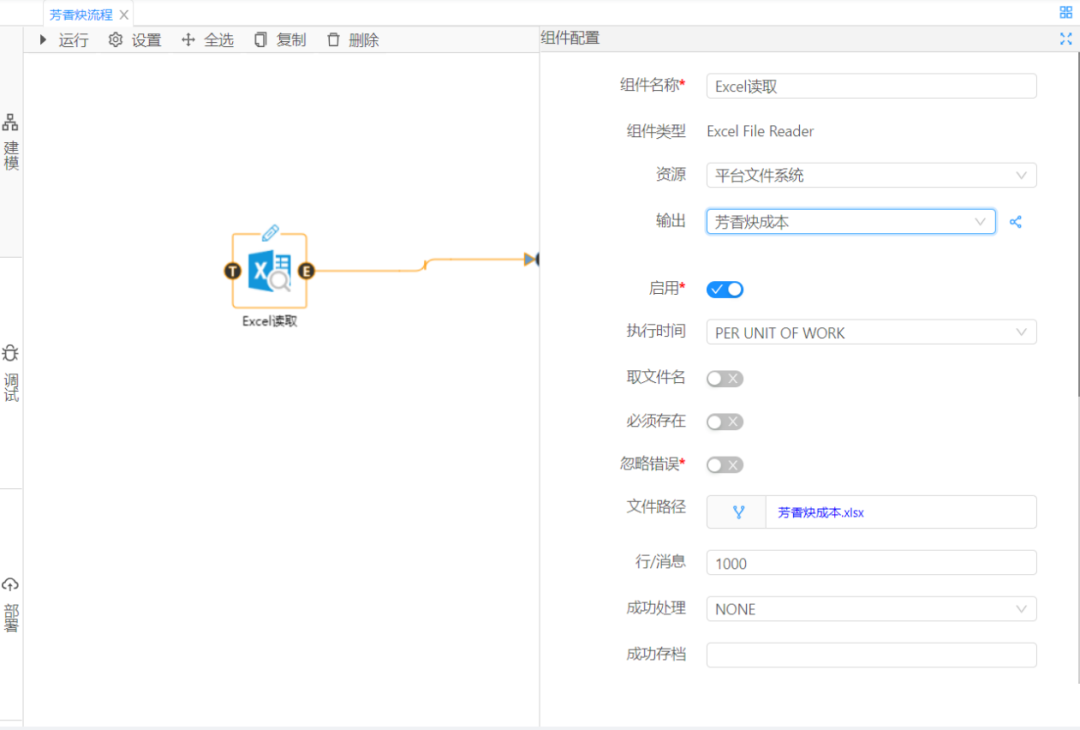Click the branch icon in 文件路径 field
Screen dimensions: 1080x730
(738, 512)
